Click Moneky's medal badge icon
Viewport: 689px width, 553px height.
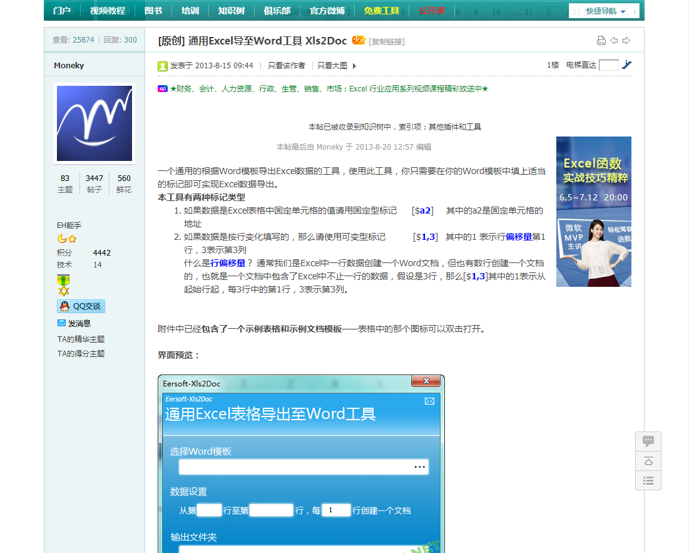(63, 285)
